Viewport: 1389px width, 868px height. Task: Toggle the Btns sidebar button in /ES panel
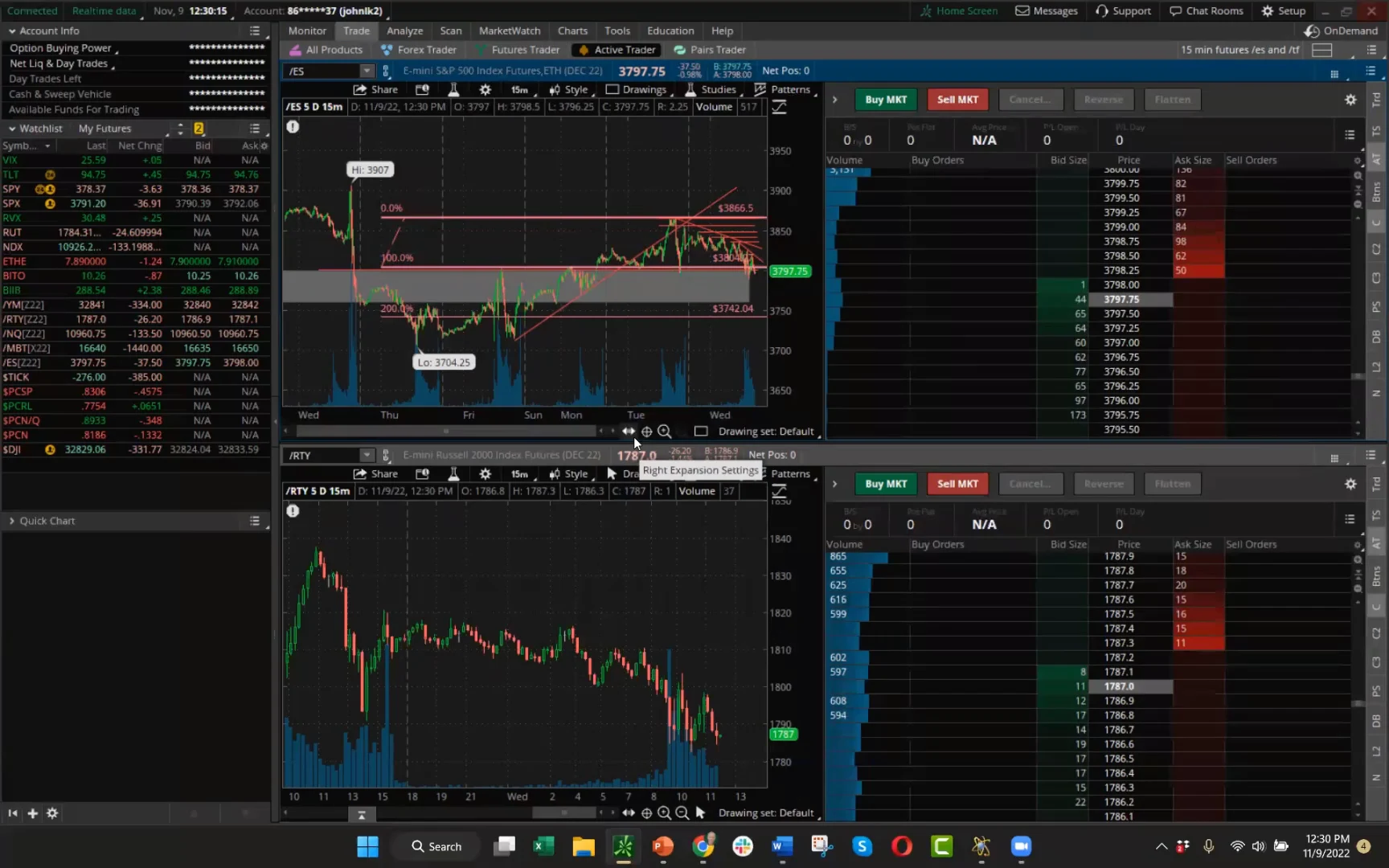pos(1376,192)
